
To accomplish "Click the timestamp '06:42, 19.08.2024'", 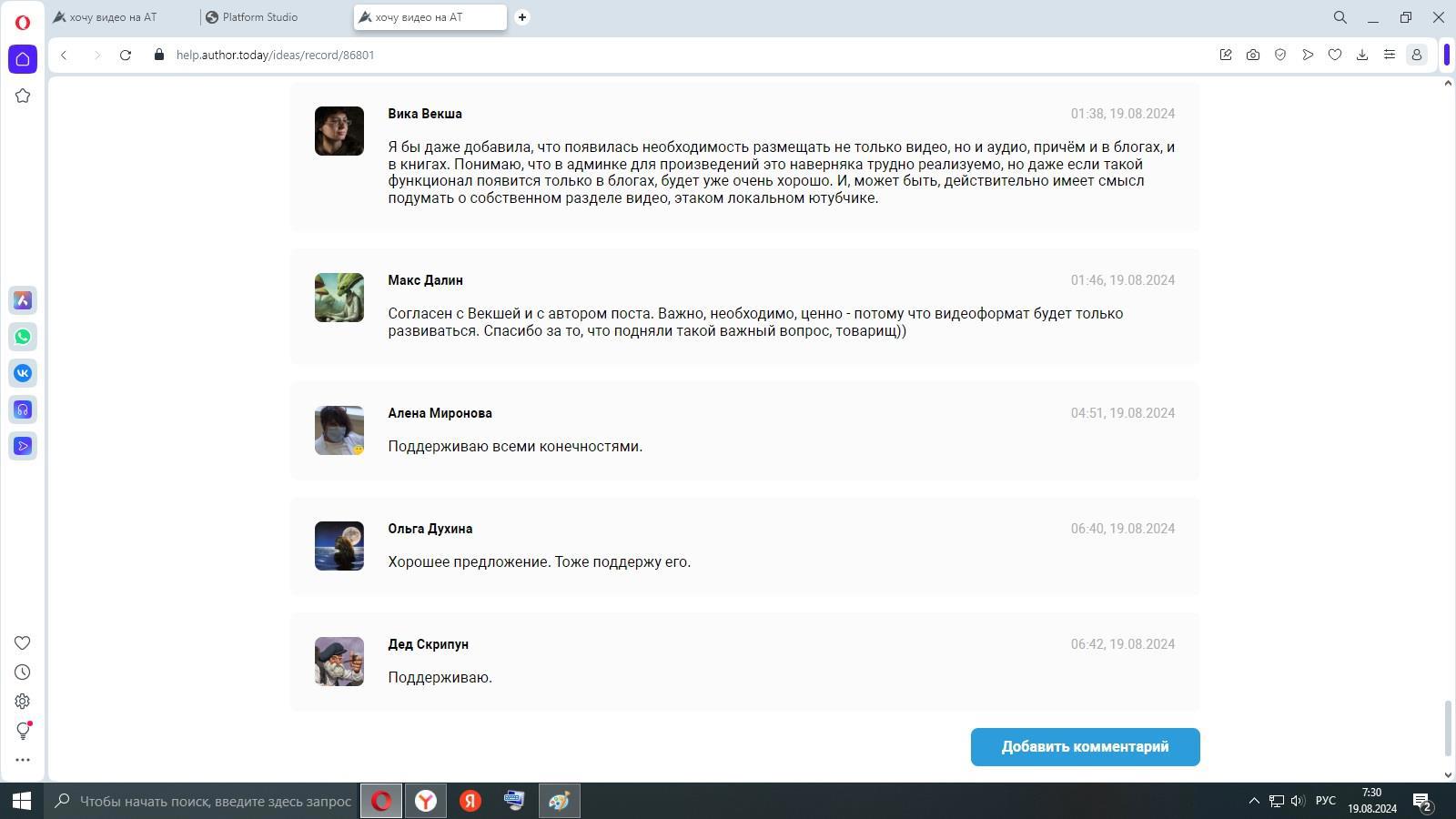I will 1123,644.
